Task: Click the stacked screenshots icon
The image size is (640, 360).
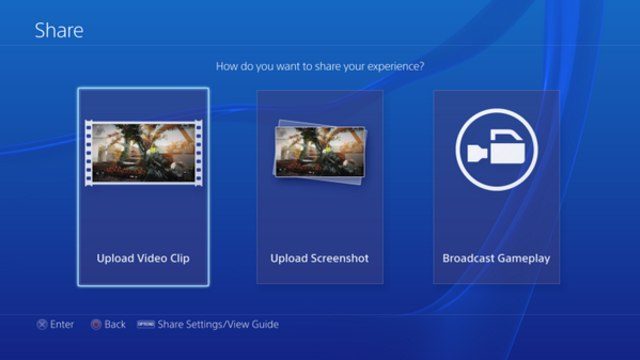Action: coord(320,152)
